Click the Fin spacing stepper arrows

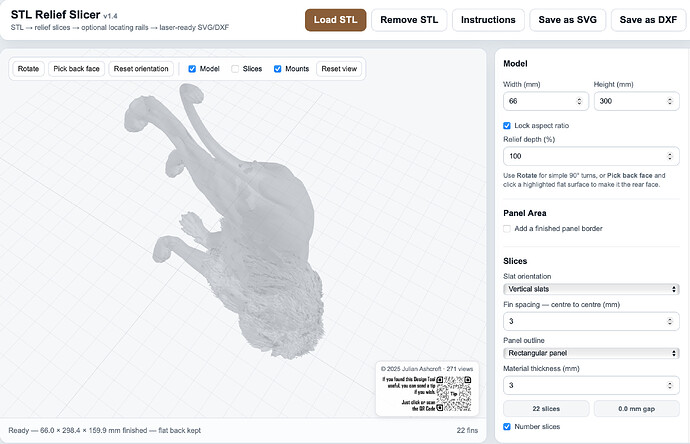(670, 321)
